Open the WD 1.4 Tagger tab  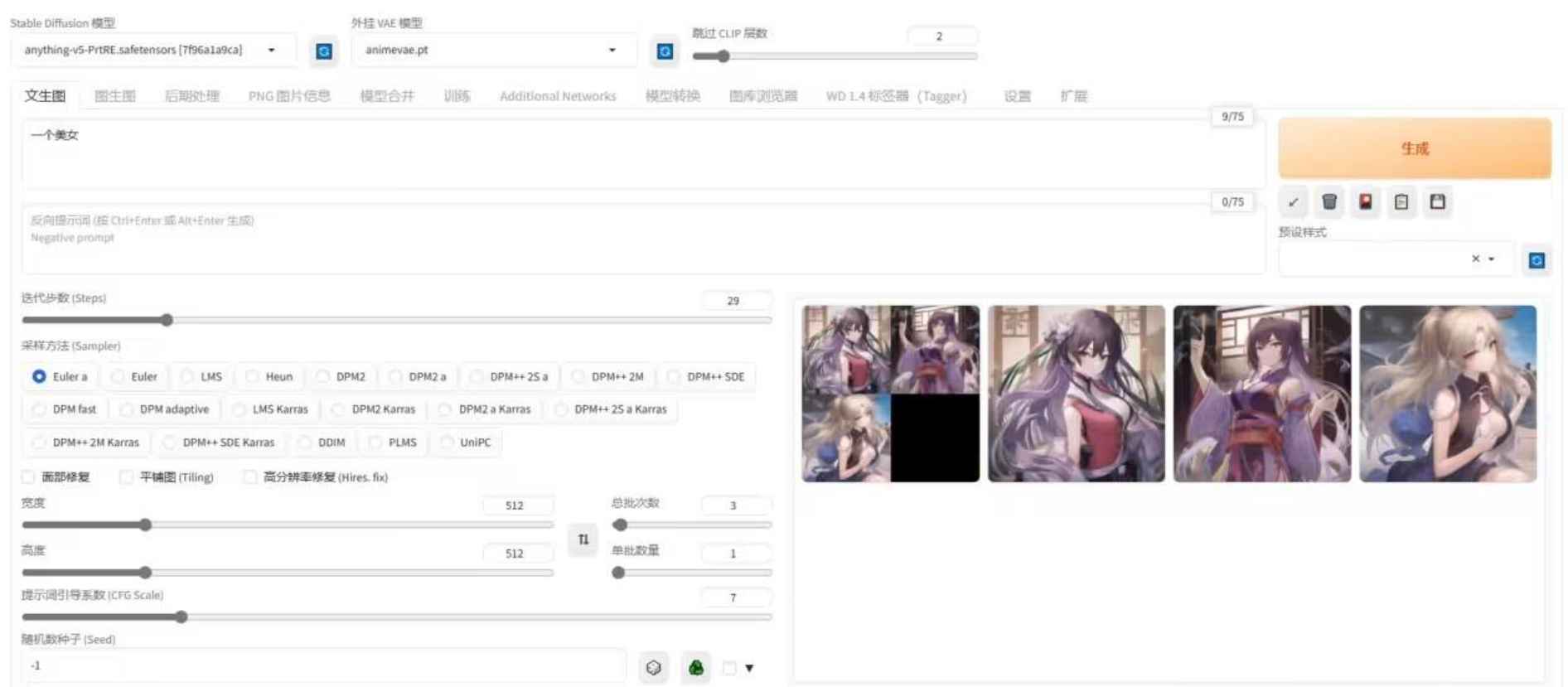click(896, 96)
